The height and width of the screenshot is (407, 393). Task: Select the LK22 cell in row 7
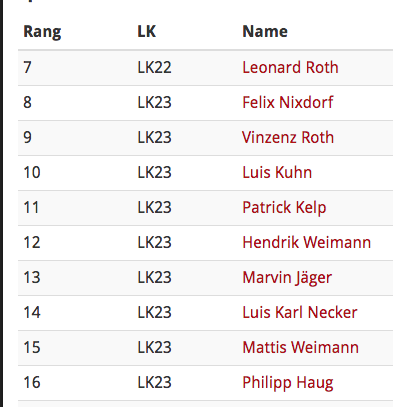point(154,67)
